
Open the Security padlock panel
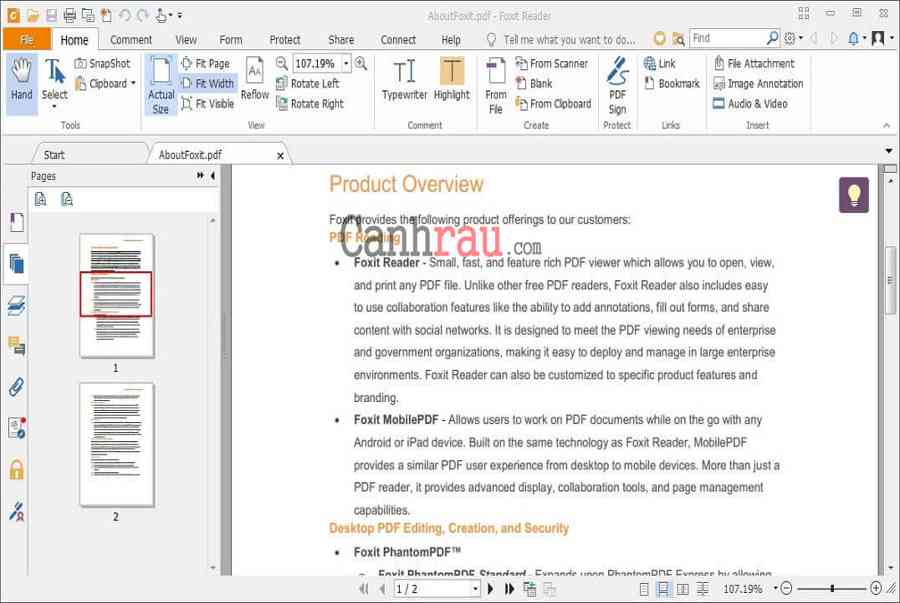17,470
